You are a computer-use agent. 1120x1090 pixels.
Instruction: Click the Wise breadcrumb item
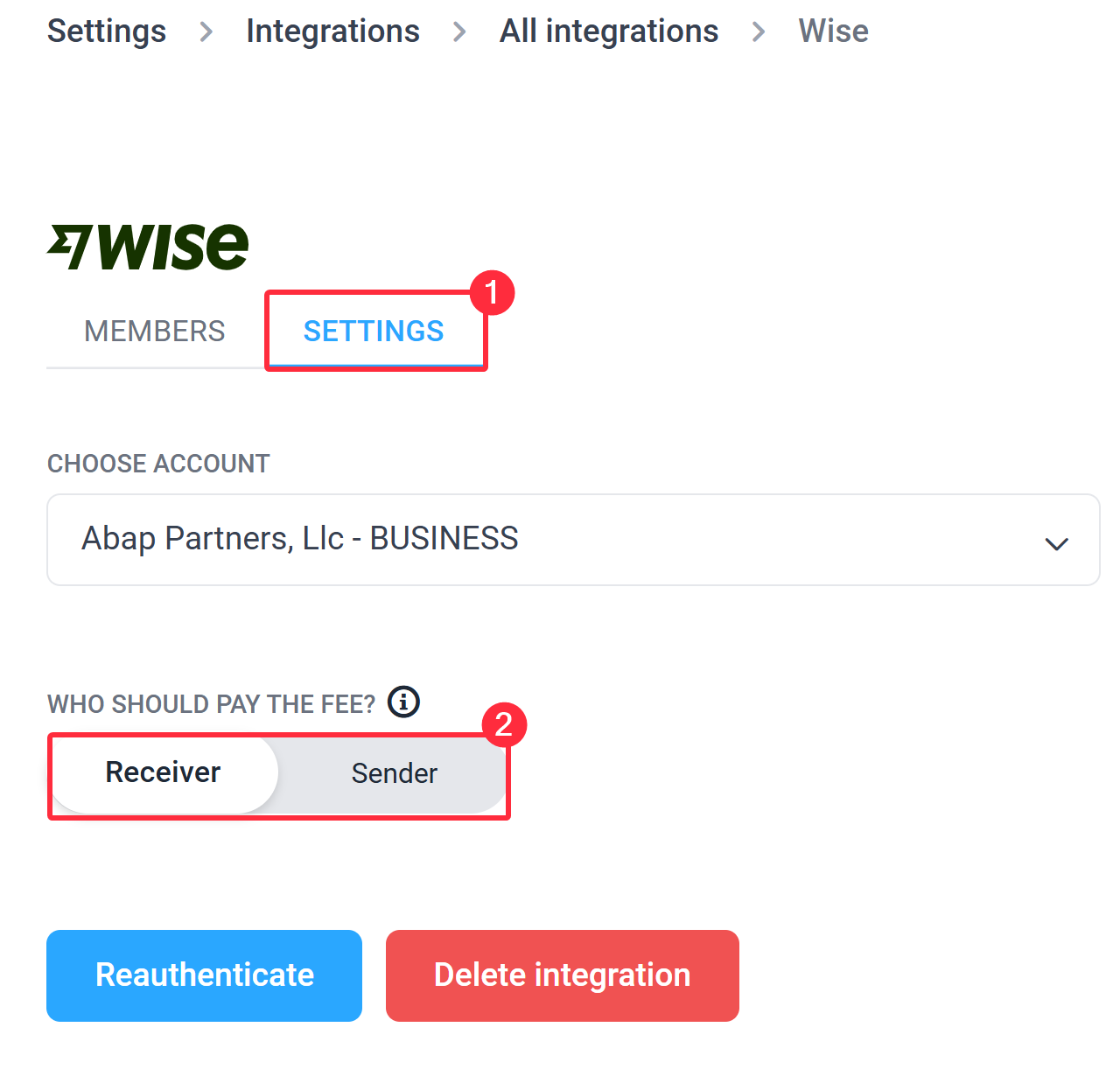click(834, 31)
